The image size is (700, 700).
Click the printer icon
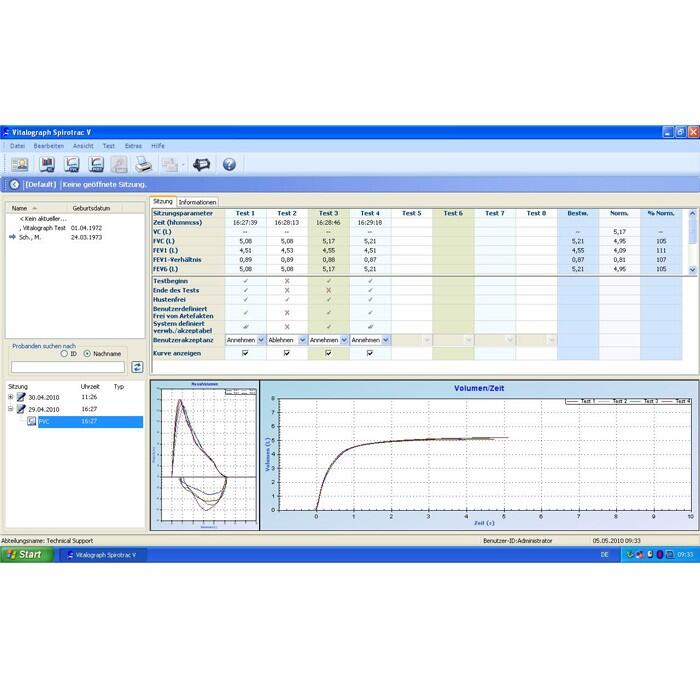(143, 164)
